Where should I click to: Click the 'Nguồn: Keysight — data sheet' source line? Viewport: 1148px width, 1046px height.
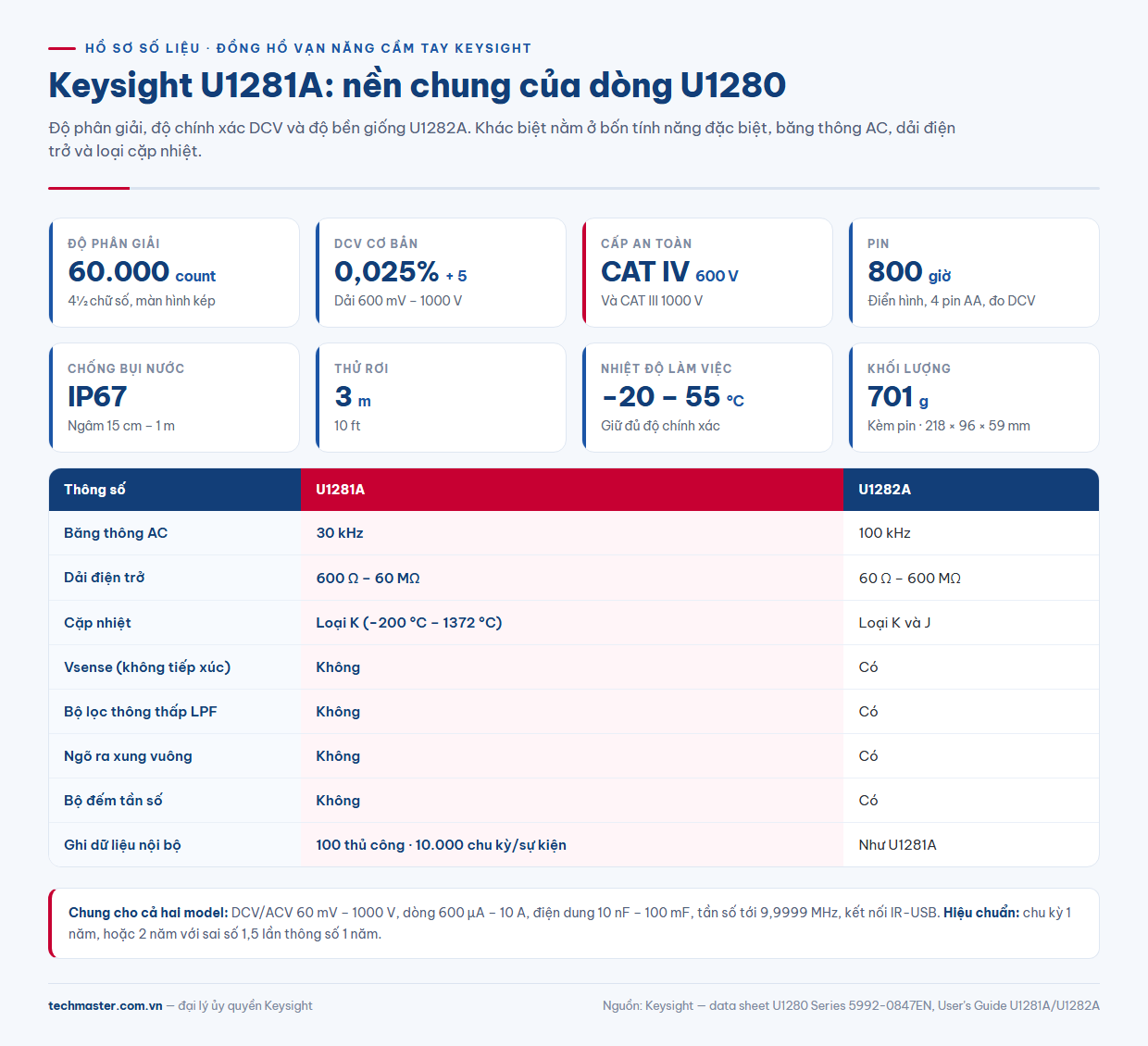pos(851,1005)
